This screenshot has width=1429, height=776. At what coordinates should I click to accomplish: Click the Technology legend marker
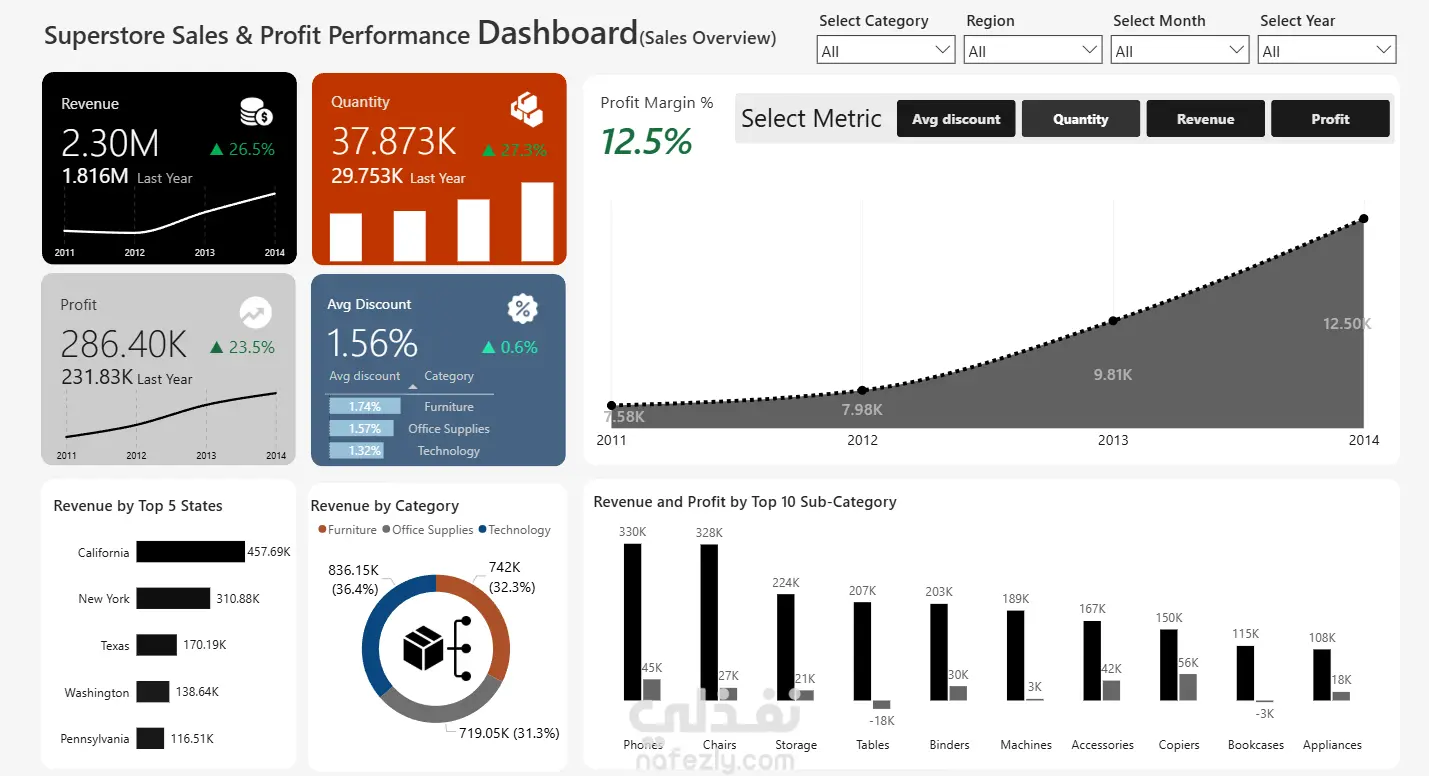(482, 530)
